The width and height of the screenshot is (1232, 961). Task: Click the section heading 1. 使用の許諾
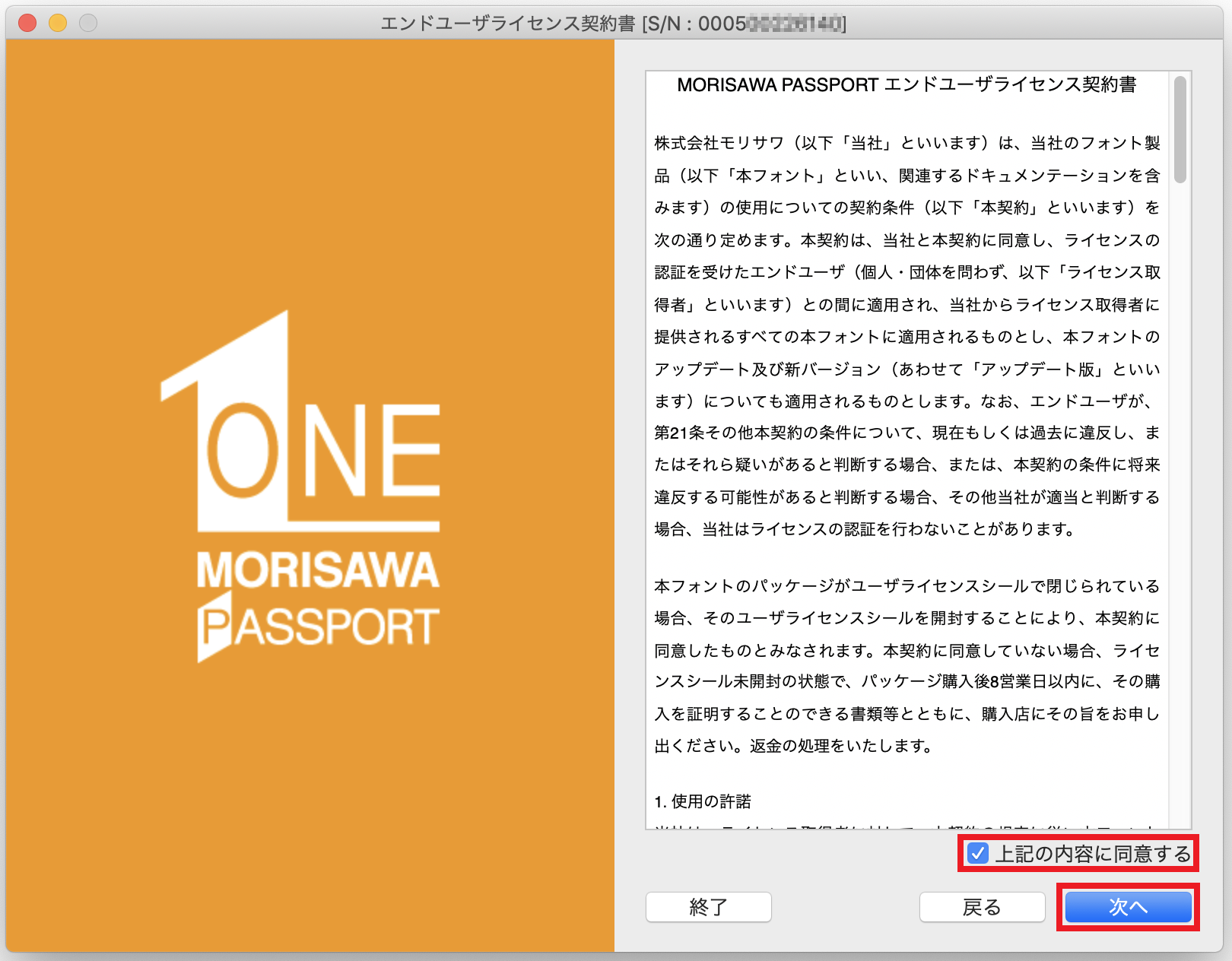(x=703, y=801)
